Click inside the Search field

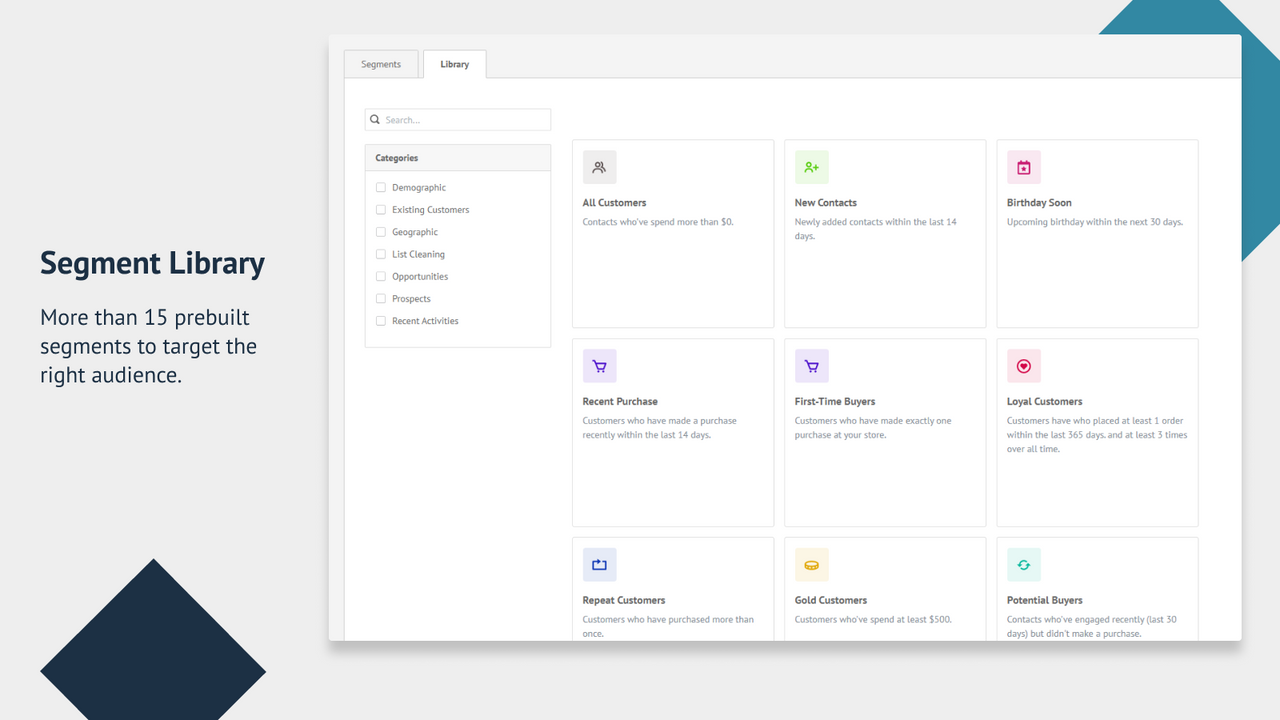(x=460, y=119)
